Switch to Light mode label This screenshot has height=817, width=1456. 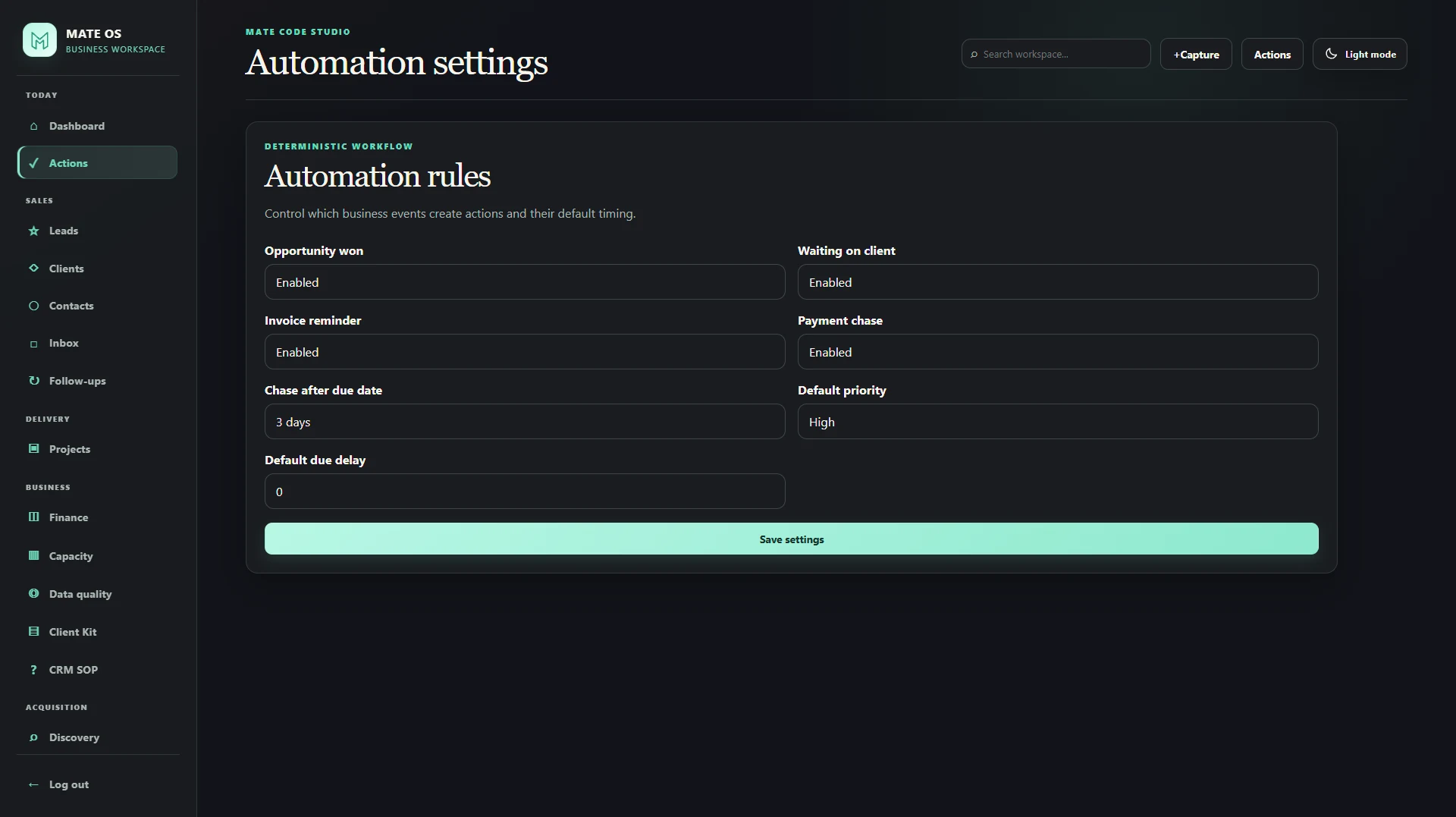(x=1370, y=55)
